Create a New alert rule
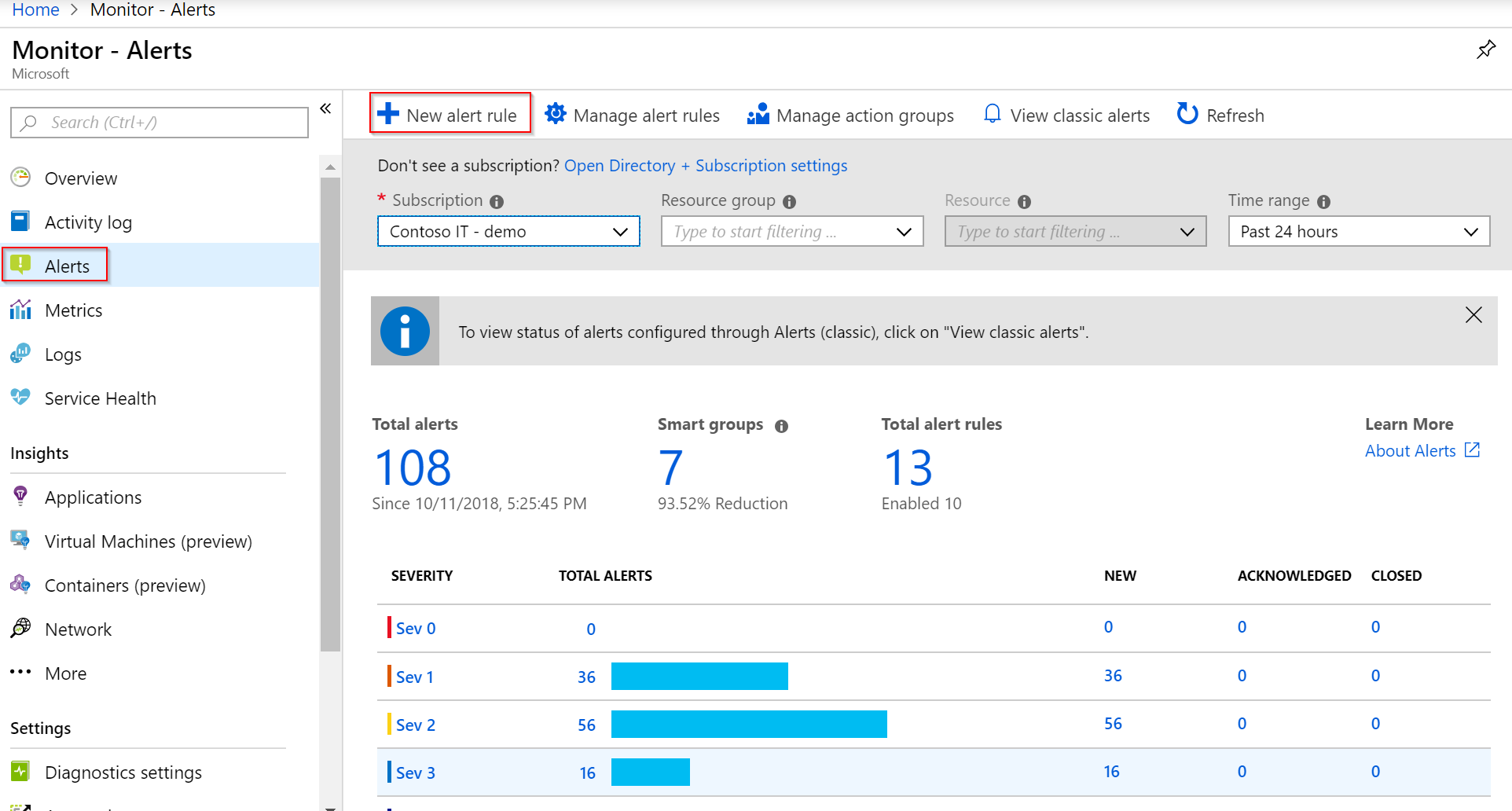 [x=450, y=115]
